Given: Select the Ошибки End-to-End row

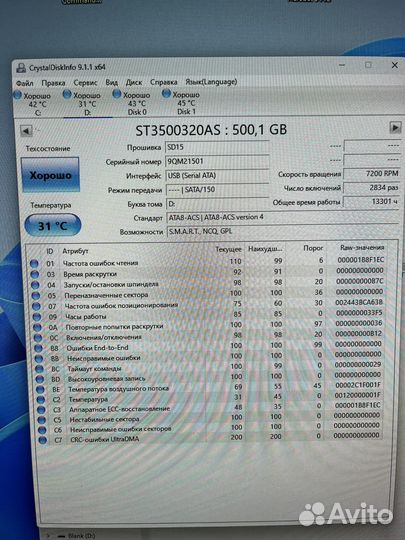Looking at the screenshot, I should [x=208, y=346].
